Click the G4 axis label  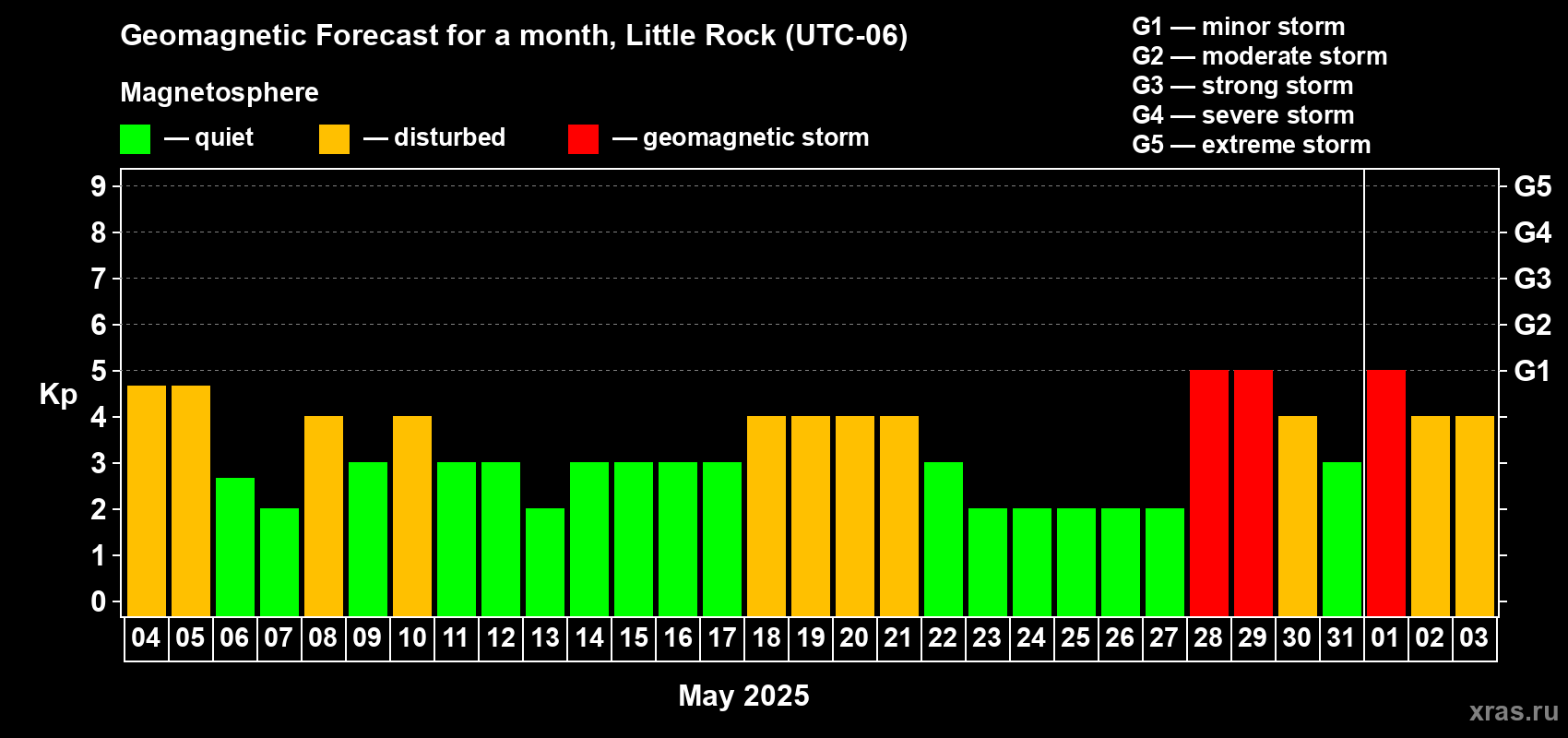(1533, 232)
